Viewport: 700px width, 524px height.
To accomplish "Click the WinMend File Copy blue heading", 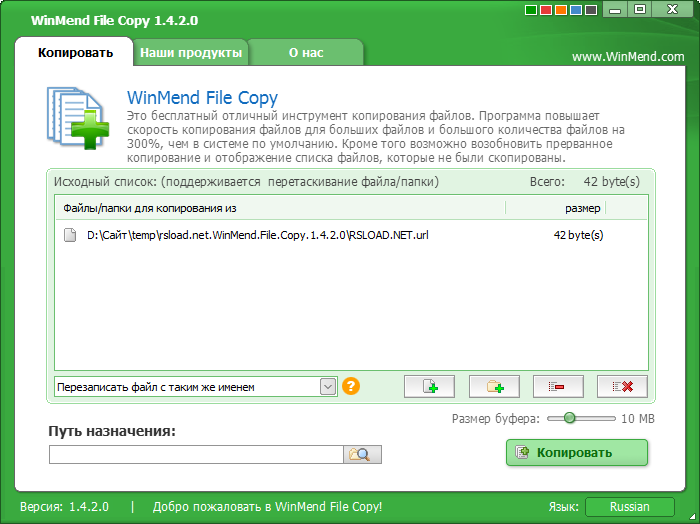I will pyautogui.click(x=202, y=98).
